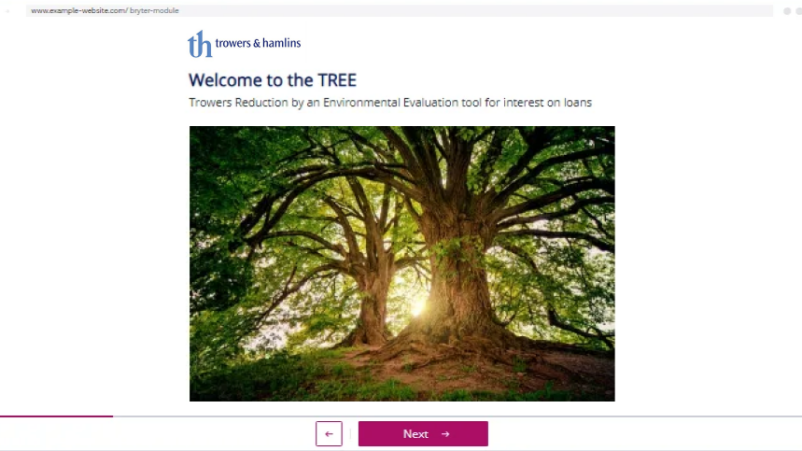
Task: Click the mossy ground beneath the trees
Action: pos(402,376)
